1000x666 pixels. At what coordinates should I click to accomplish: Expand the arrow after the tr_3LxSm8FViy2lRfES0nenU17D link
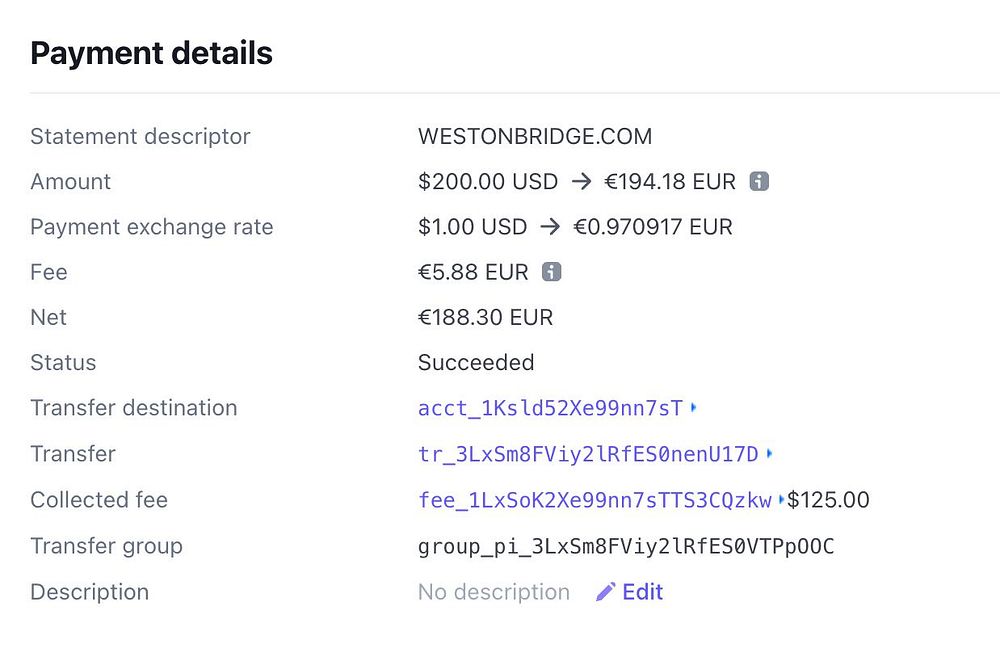click(x=769, y=454)
